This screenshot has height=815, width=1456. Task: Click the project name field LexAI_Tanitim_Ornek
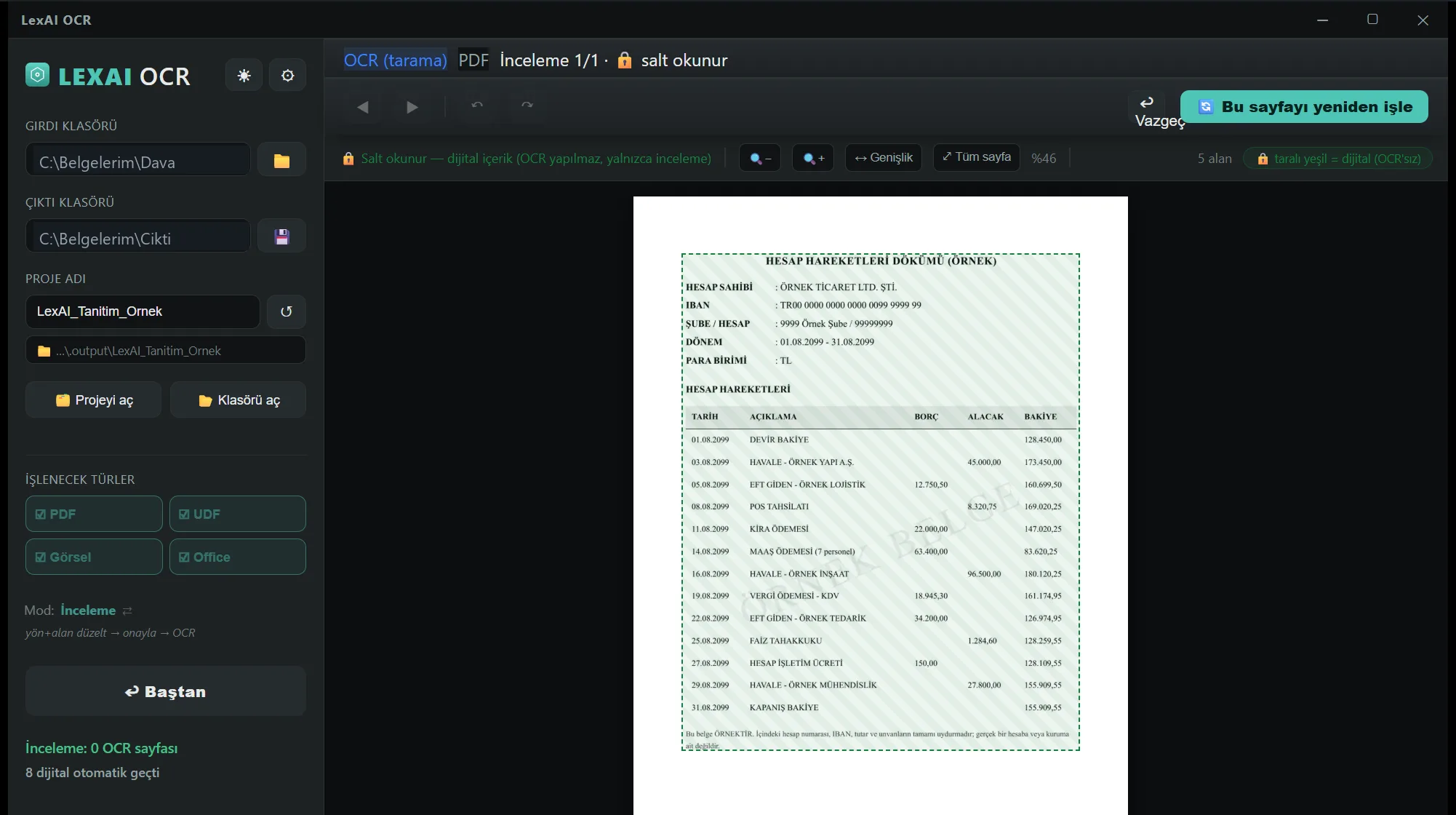(143, 311)
